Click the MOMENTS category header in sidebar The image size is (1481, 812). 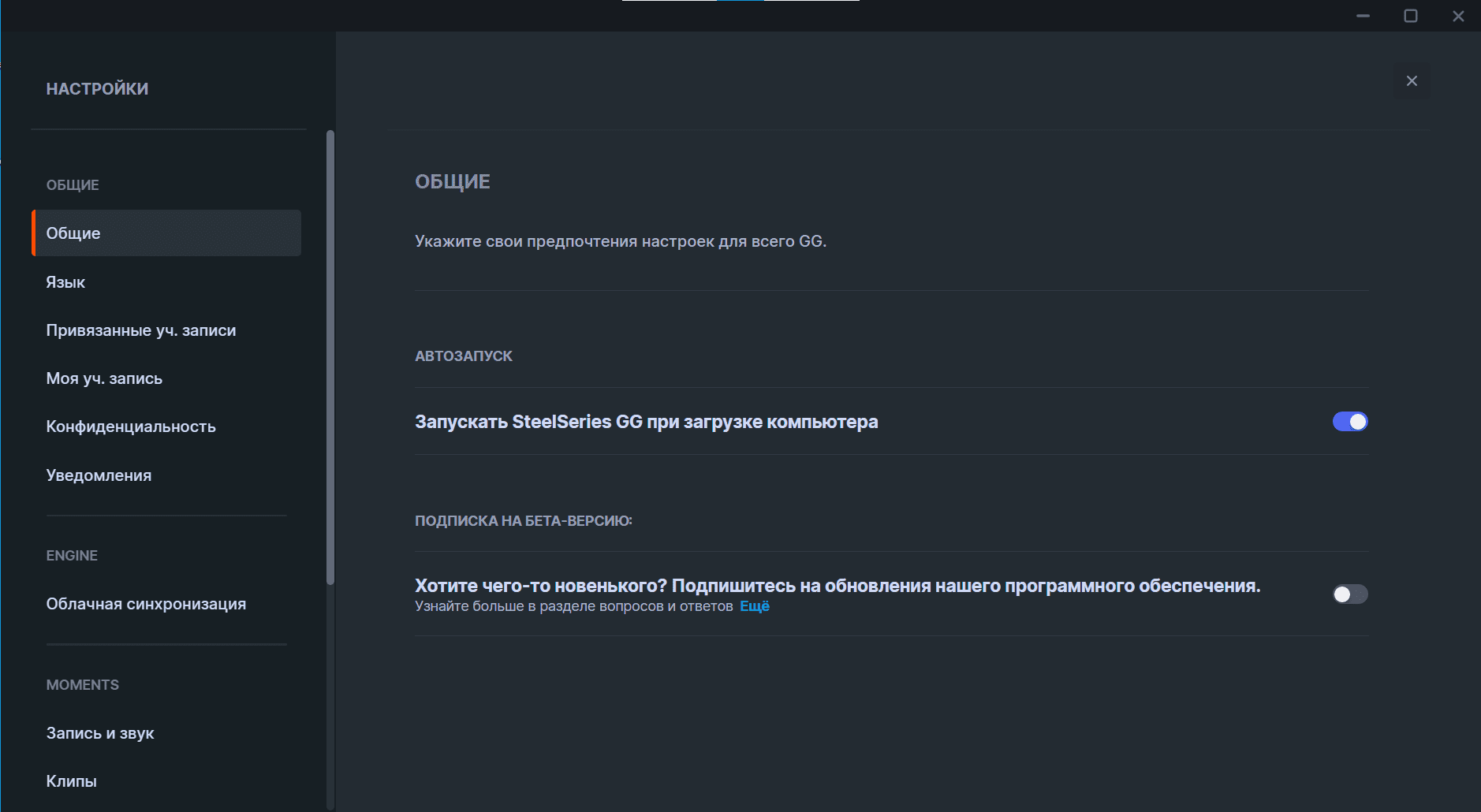83,685
